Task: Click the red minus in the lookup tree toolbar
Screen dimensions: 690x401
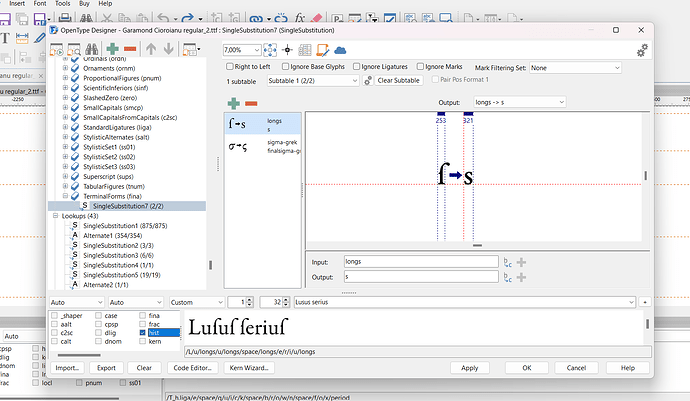Action: coord(131,48)
